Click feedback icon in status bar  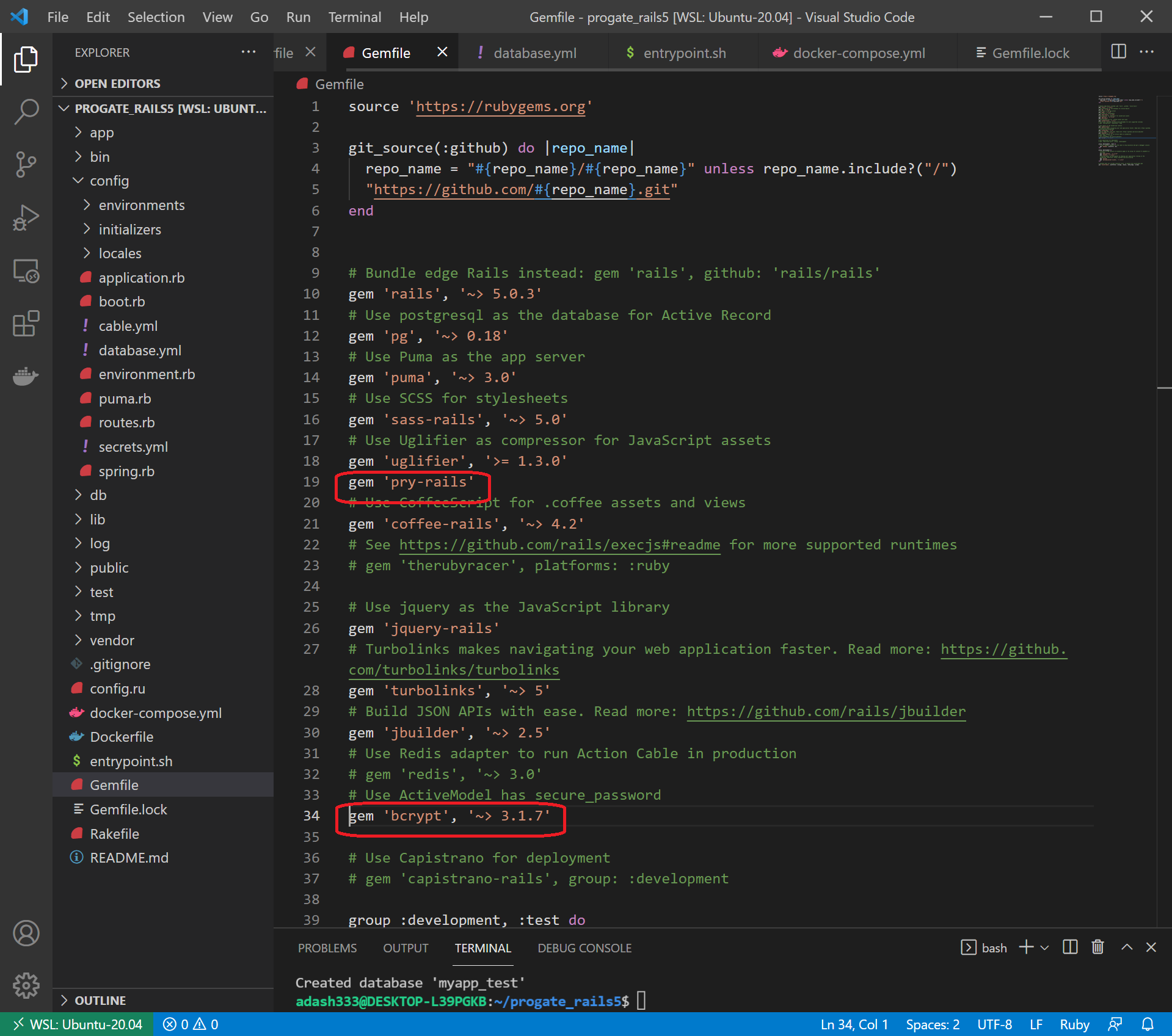1115,1024
